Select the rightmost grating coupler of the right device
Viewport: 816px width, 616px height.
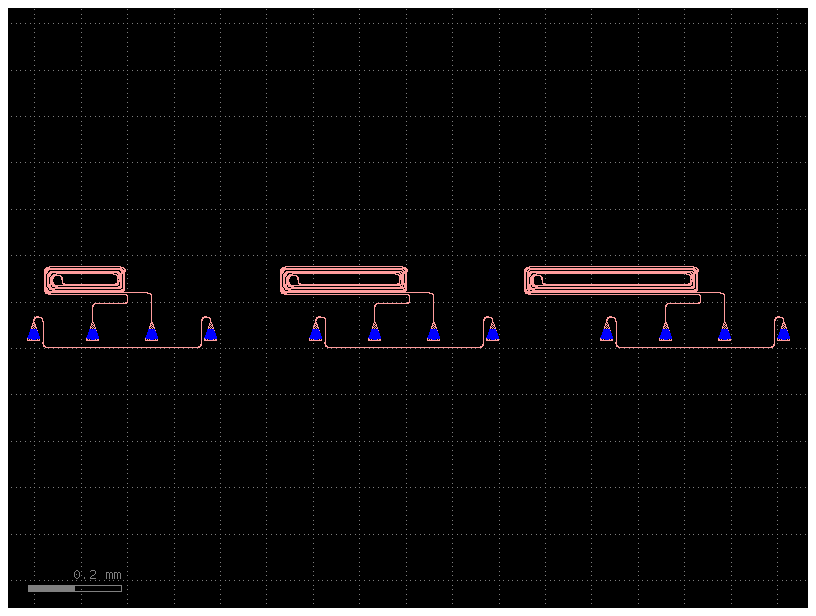pyautogui.click(x=783, y=333)
